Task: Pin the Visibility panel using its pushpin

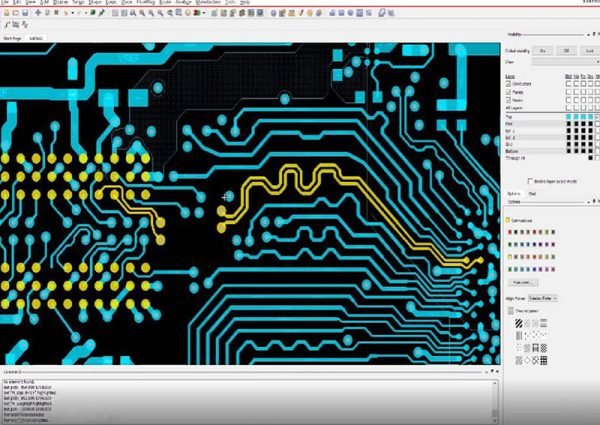Action: point(594,34)
